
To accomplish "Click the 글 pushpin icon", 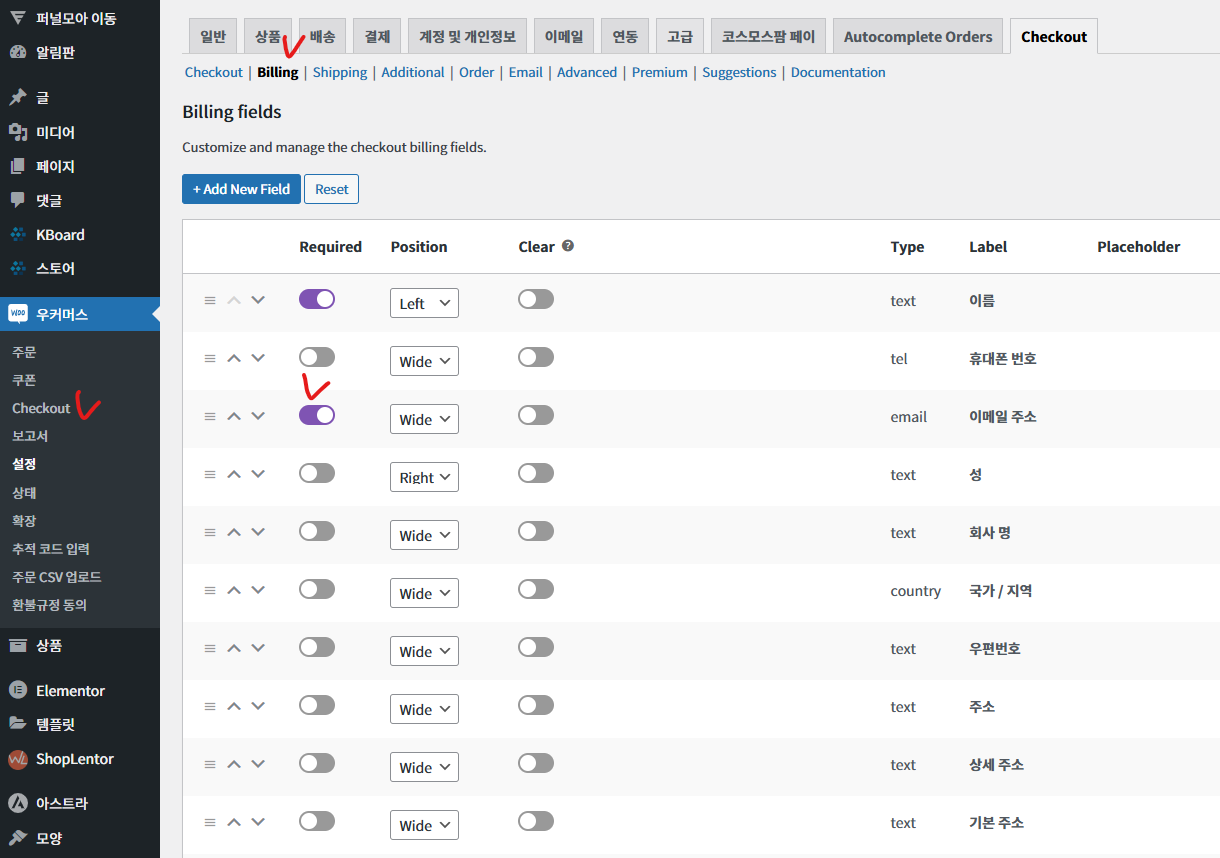I will tap(18, 98).
